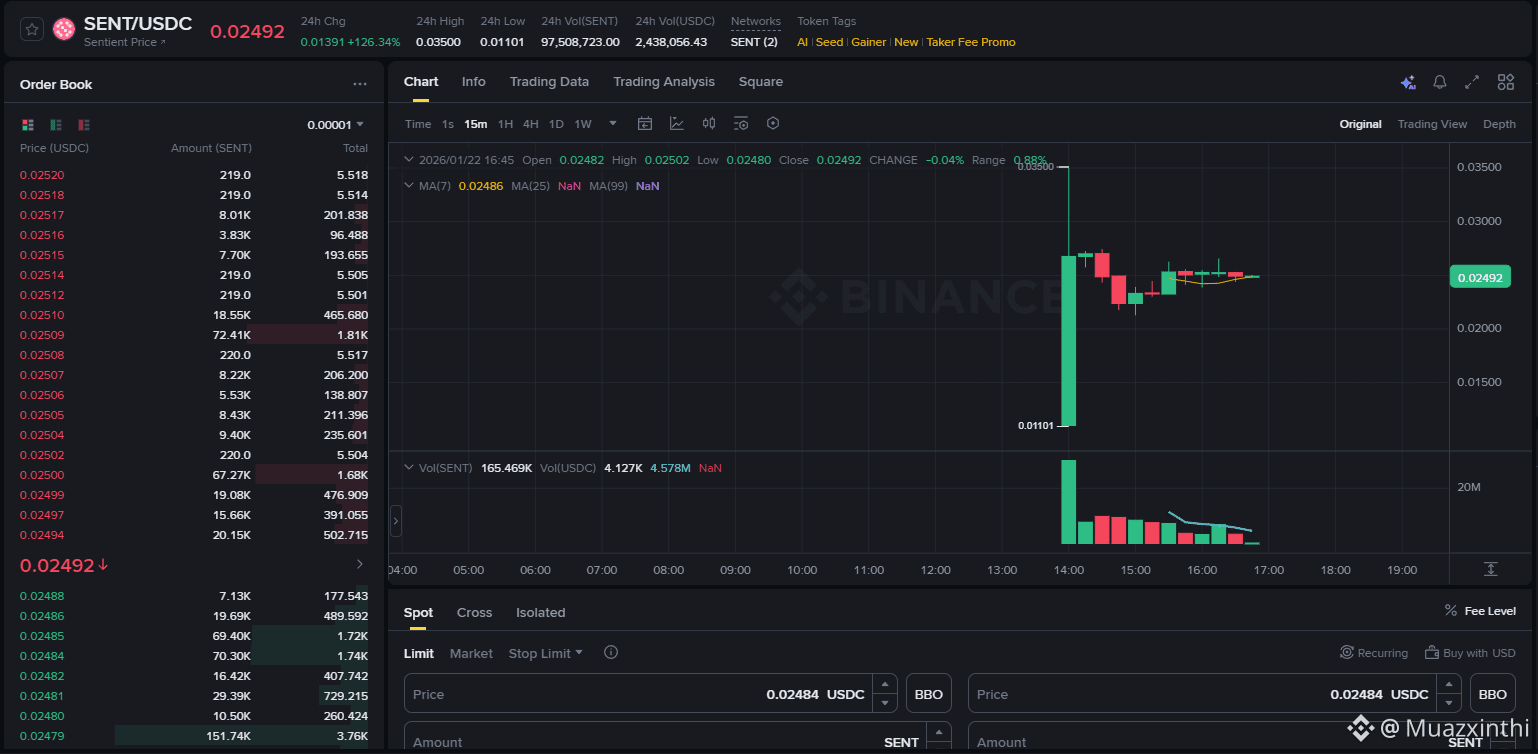
Task: Click the chart scale reset icon
Action: (1490, 569)
